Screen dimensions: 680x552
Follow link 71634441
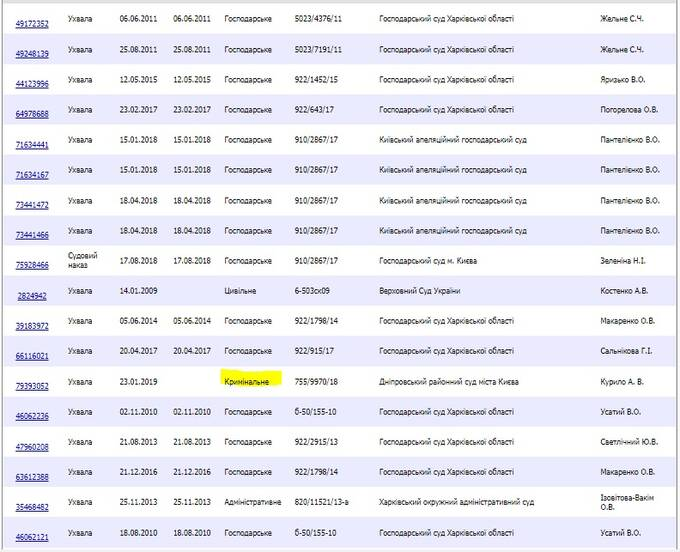click(33, 145)
